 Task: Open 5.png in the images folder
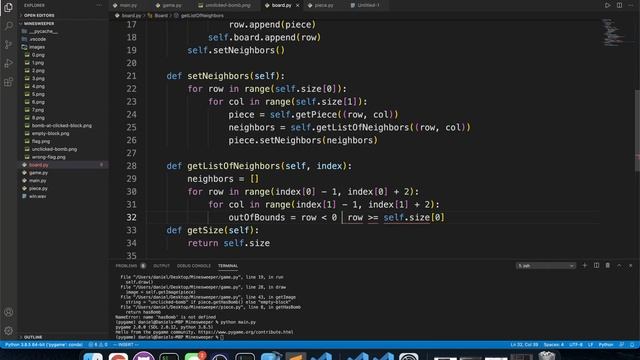[x=38, y=94]
